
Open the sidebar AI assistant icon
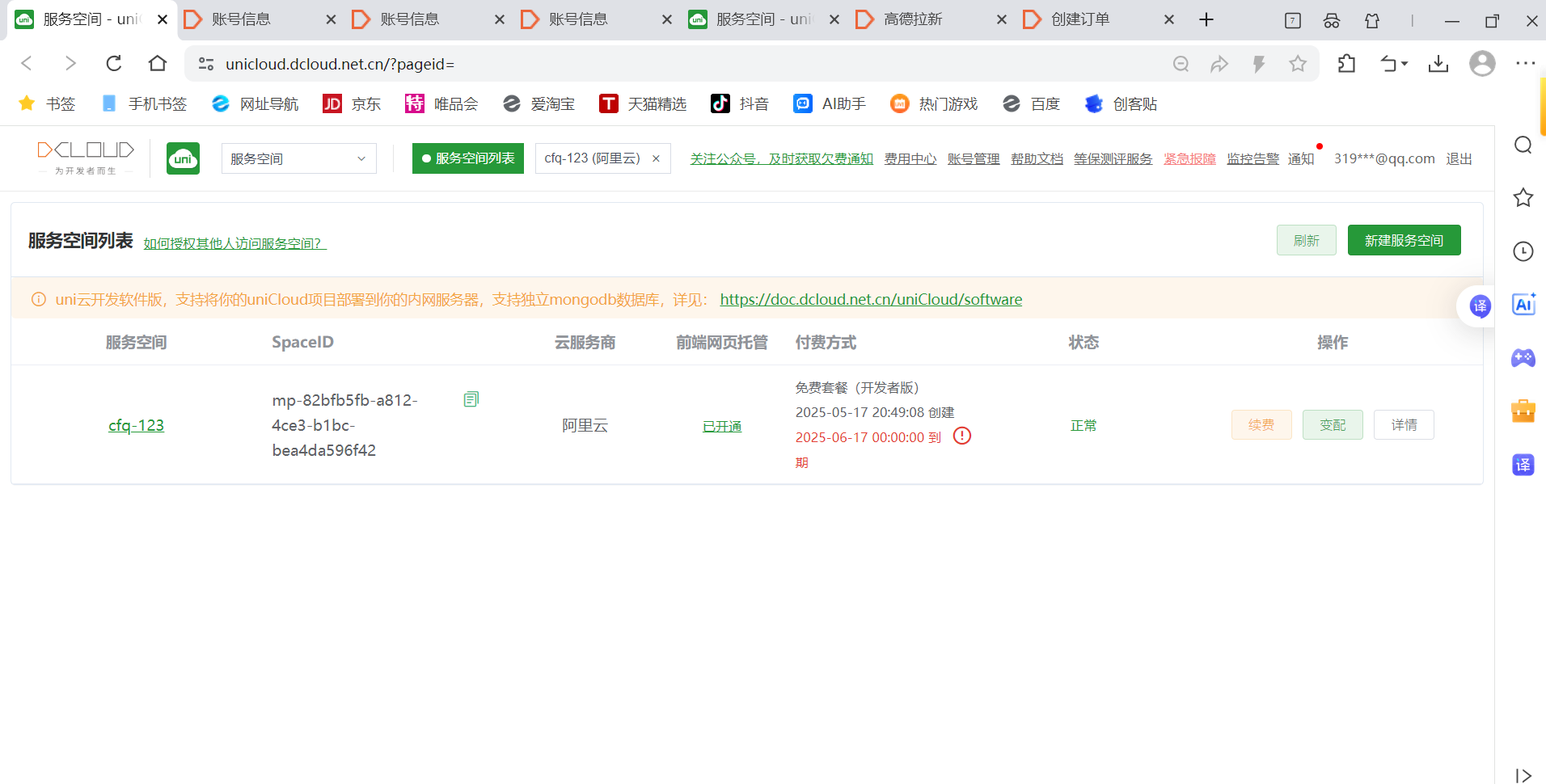click(1523, 305)
